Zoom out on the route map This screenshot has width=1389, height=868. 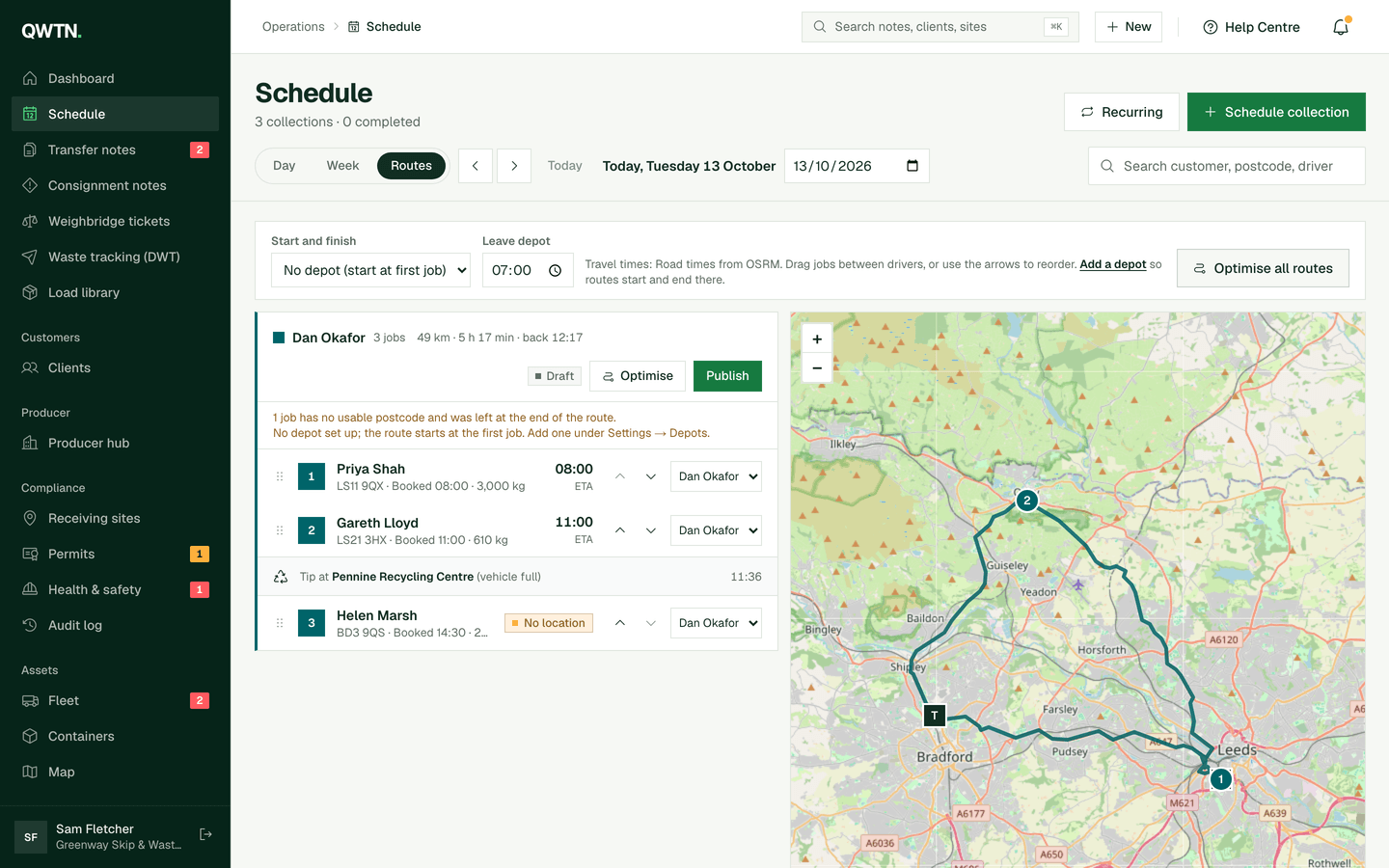pyautogui.click(x=817, y=367)
